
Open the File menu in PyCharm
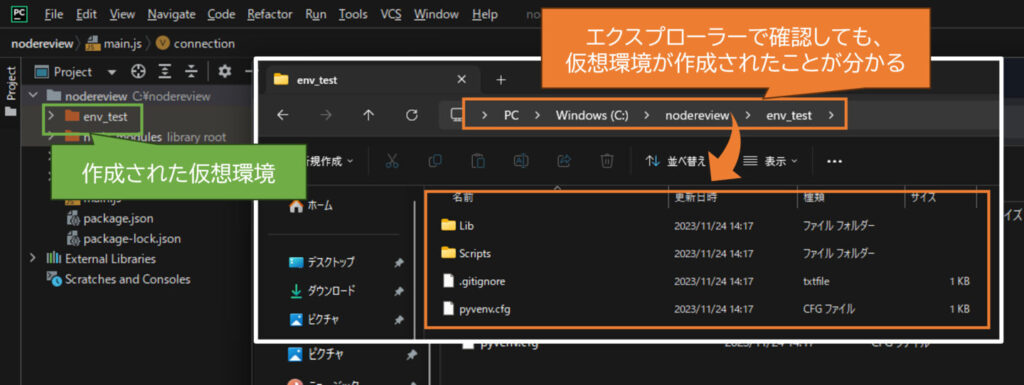coord(54,14)
